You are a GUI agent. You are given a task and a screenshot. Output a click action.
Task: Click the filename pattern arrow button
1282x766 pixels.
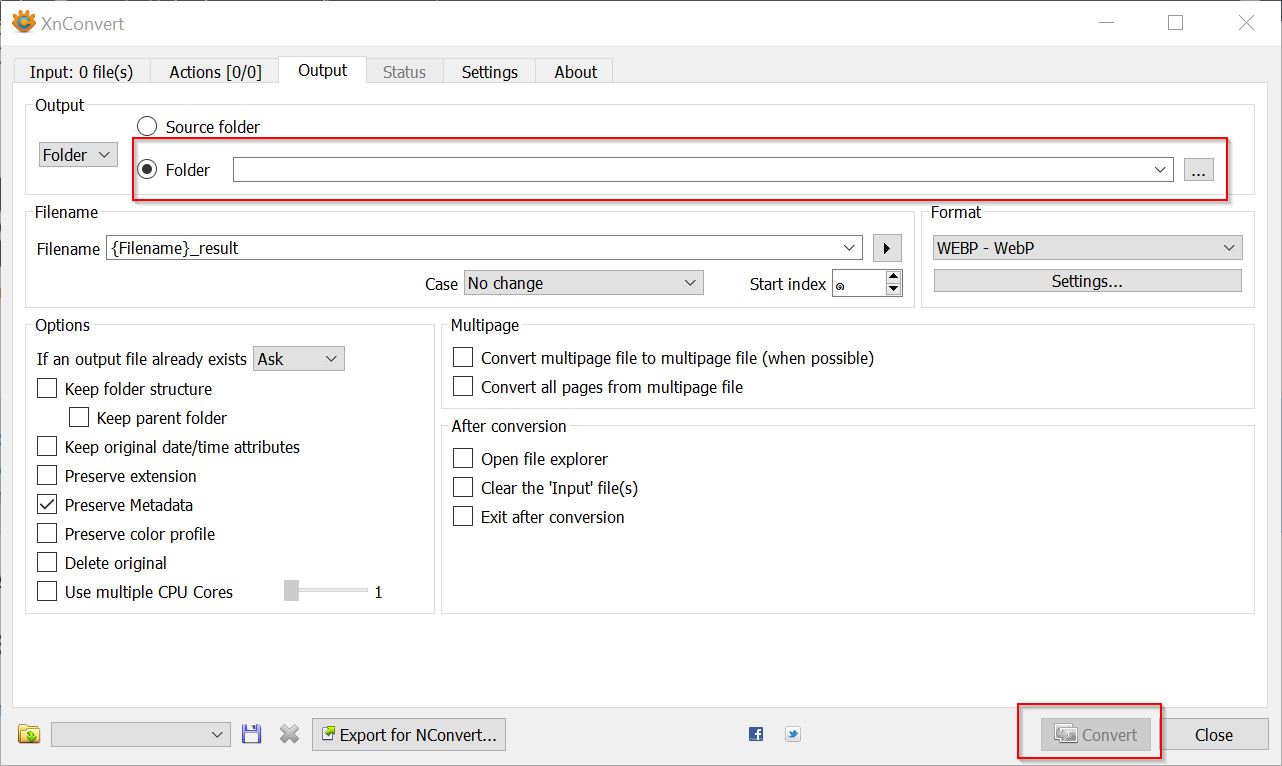pos(887,248)
